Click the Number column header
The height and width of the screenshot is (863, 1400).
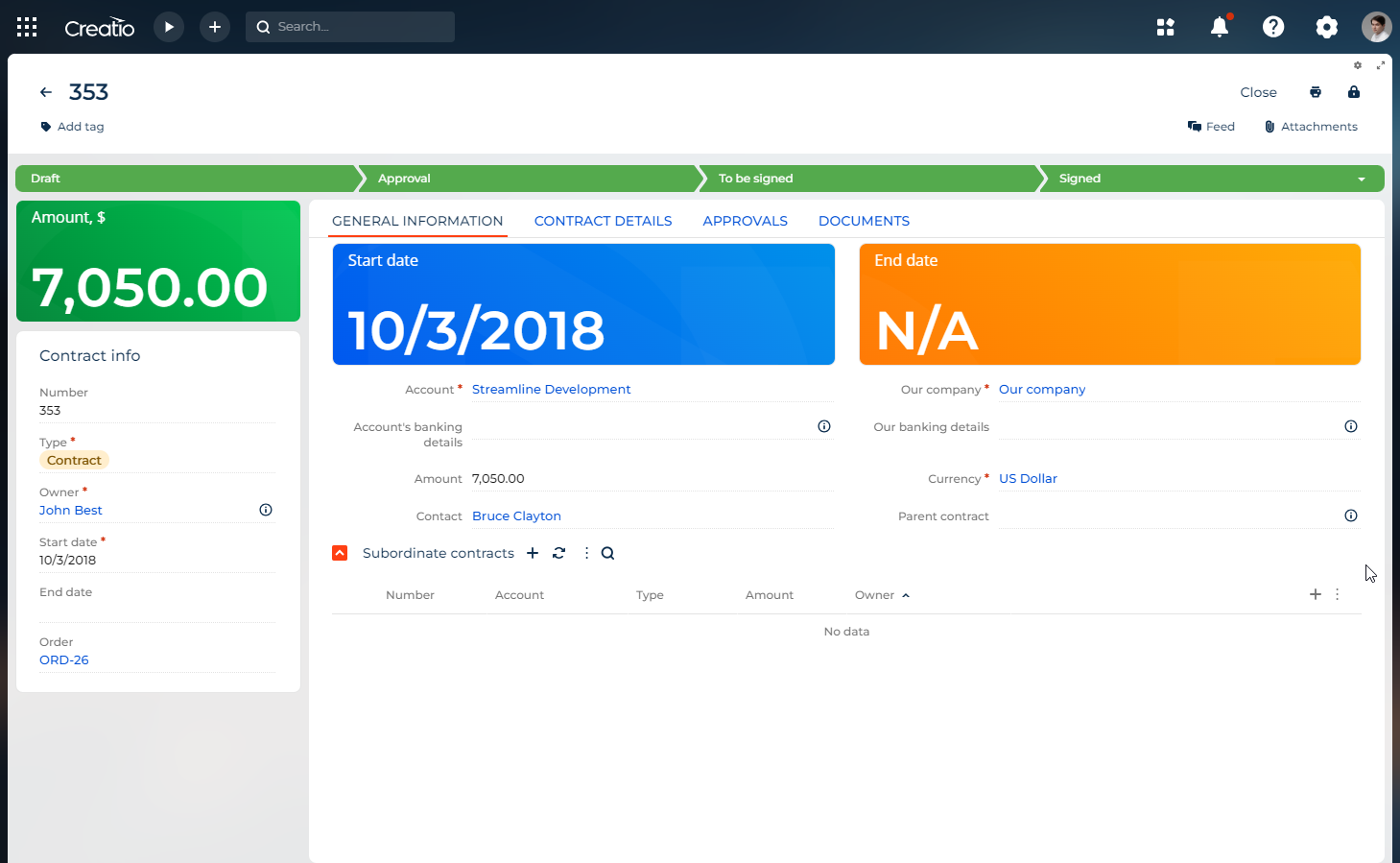410,595
